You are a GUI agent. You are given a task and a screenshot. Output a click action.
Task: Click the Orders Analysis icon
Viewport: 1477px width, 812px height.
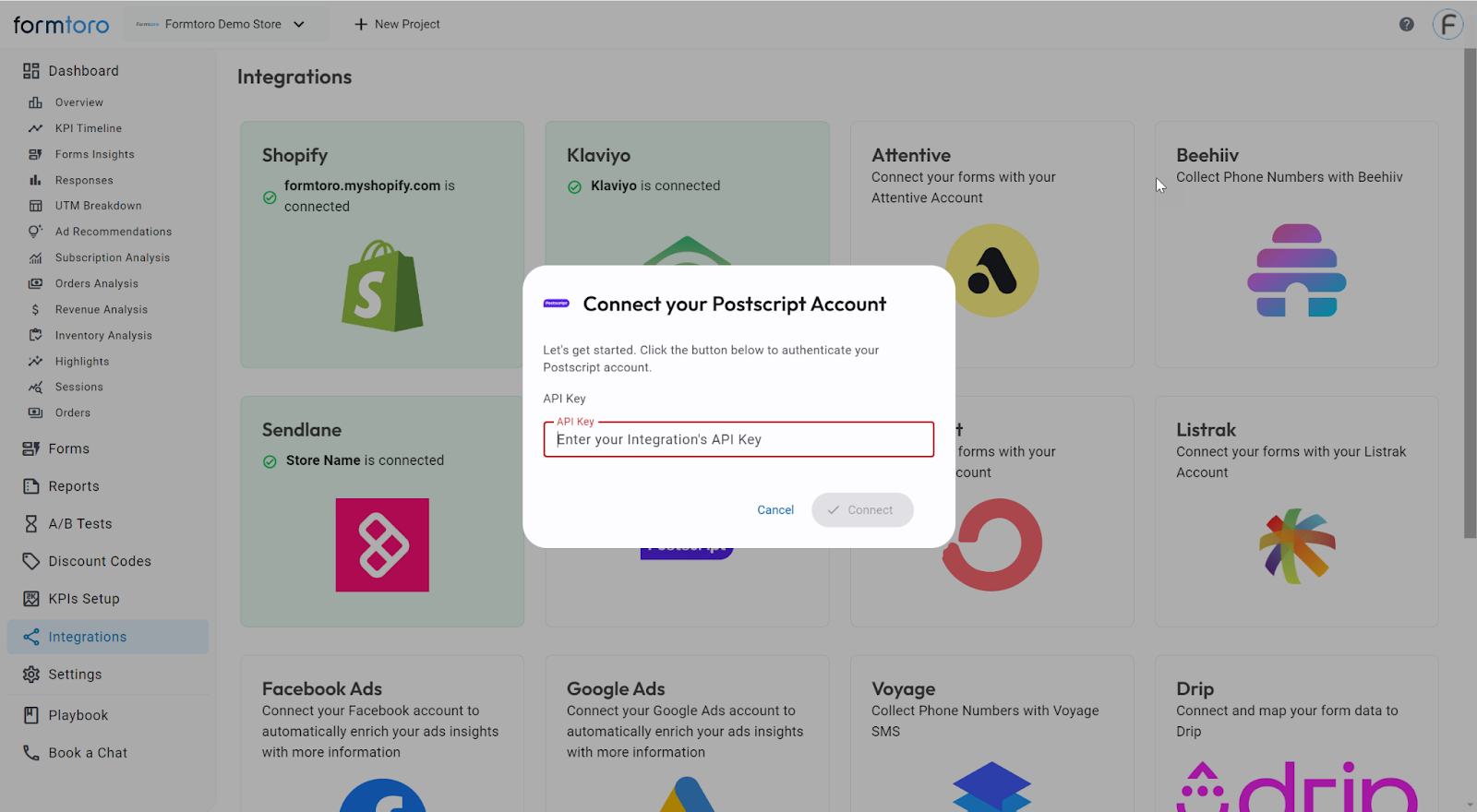tap(35, 283)
